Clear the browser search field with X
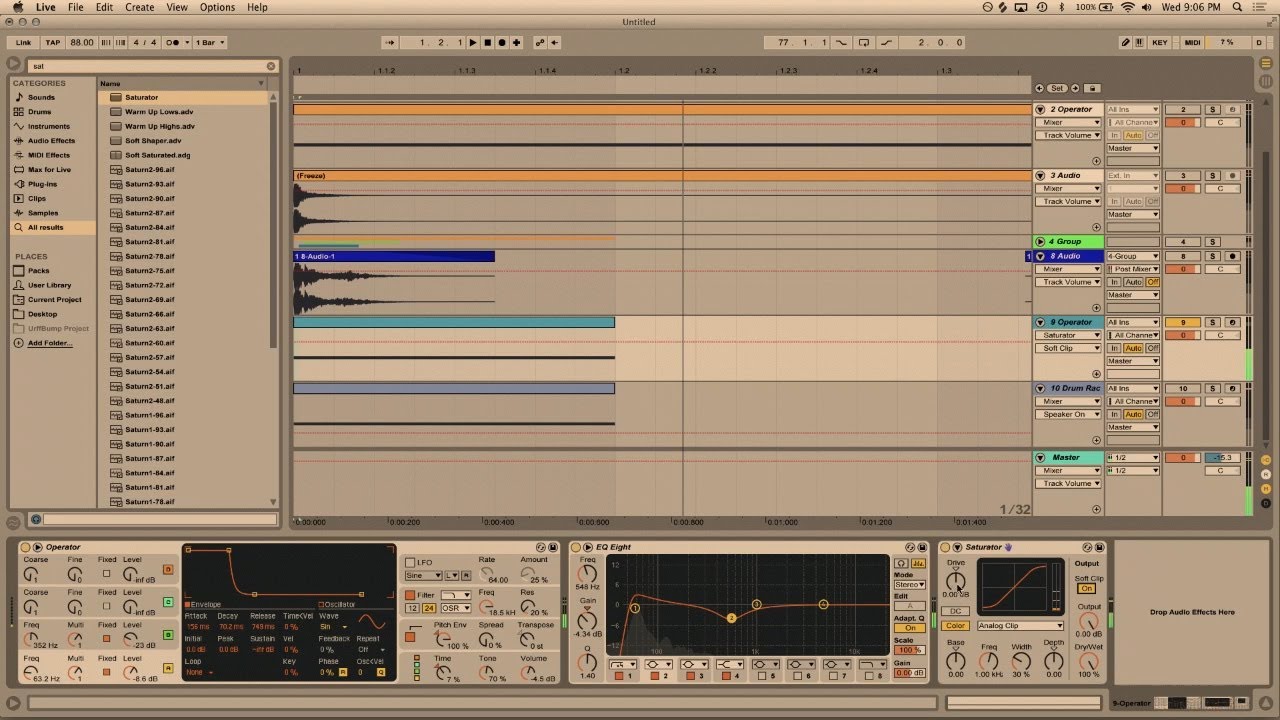The height and width of the screenshot is (720, 1280). [x=270, y=66]
